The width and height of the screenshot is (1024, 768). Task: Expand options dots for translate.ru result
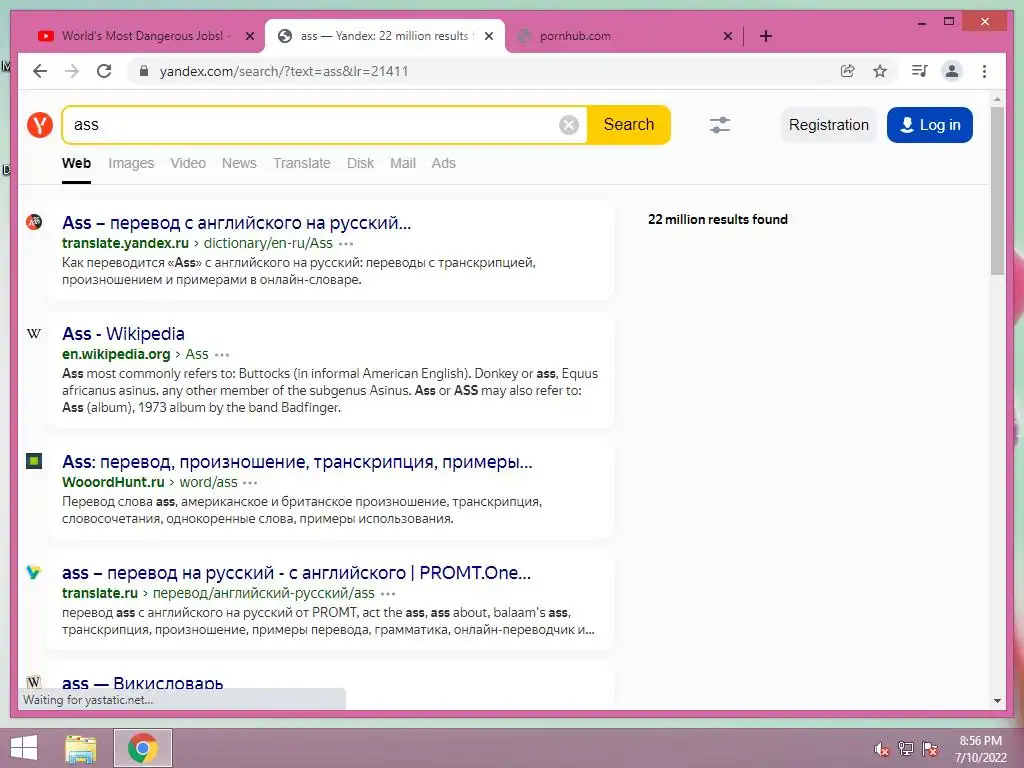click(388, 594)
